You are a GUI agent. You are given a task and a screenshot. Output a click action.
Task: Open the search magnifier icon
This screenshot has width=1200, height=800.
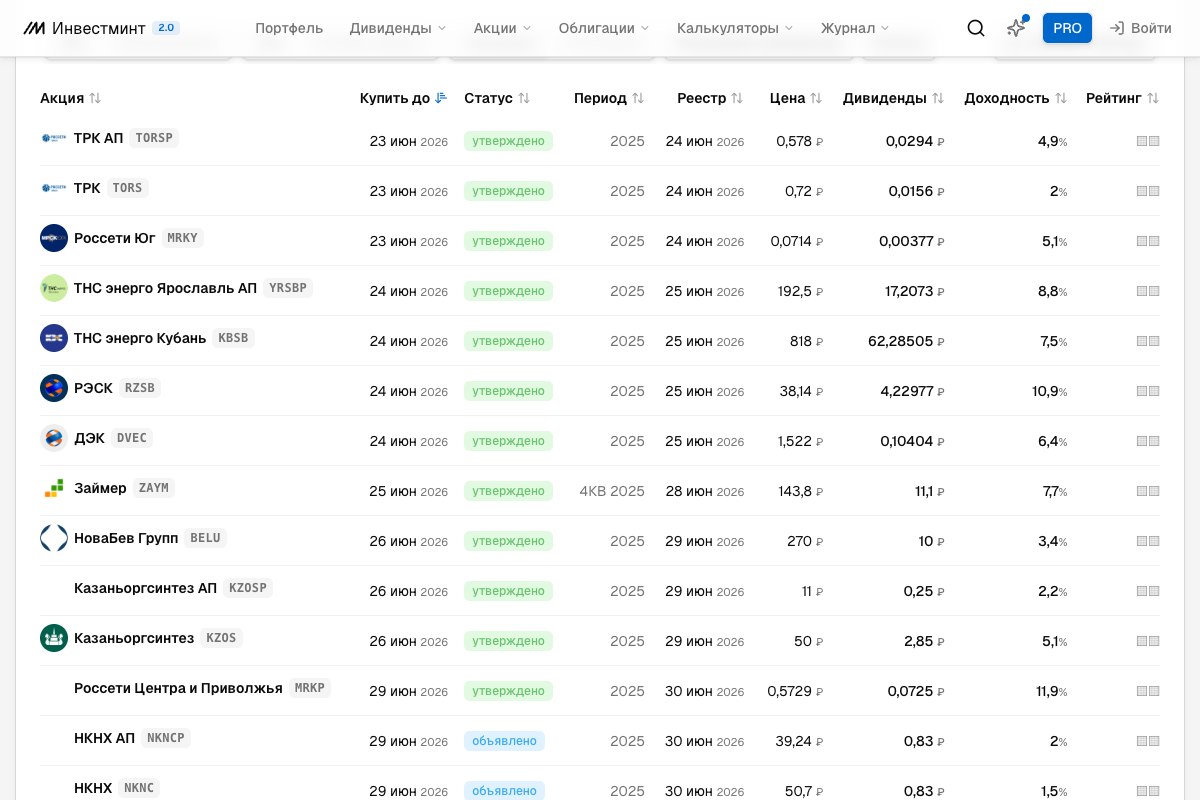coord(976,28)
